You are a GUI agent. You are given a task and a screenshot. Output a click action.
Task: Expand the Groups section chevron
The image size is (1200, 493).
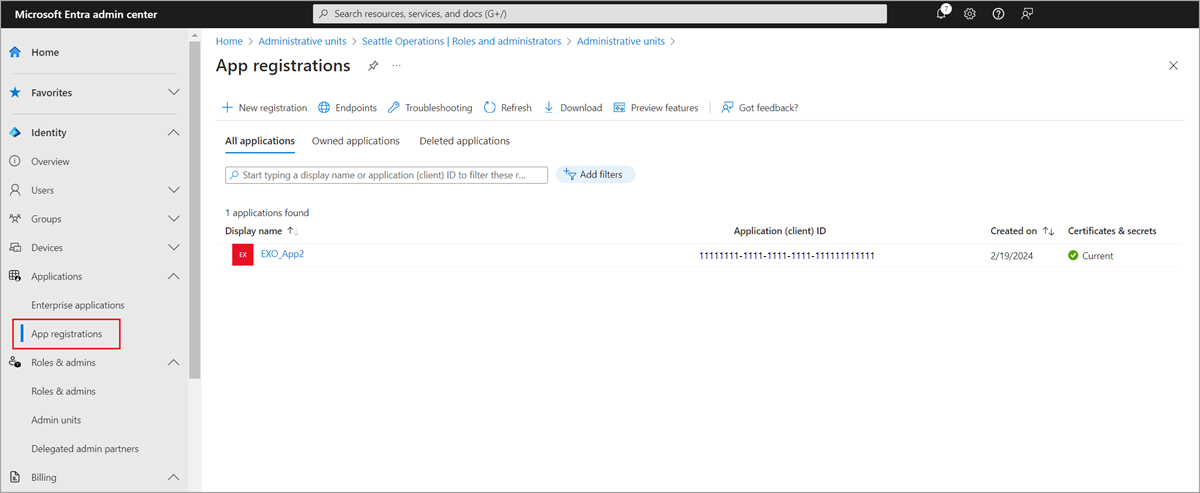click(173, 219)
